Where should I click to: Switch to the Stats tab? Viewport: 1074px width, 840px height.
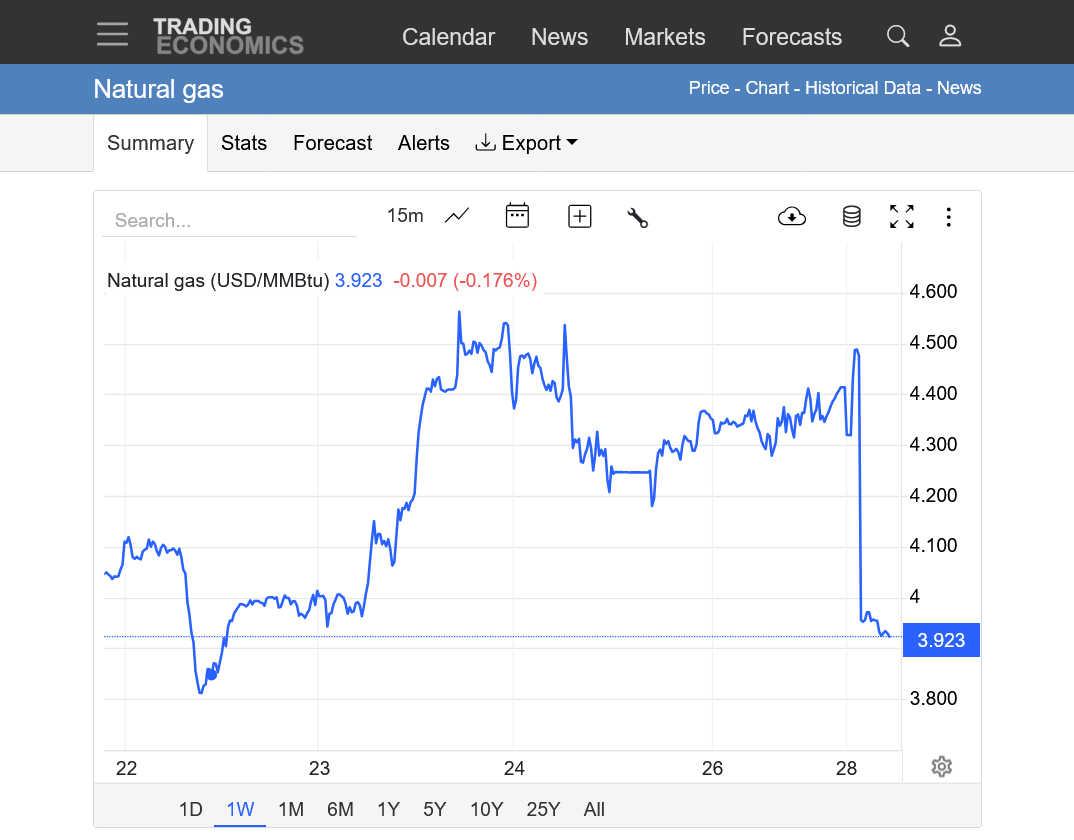pyautogui.click(x=244, y=143)
